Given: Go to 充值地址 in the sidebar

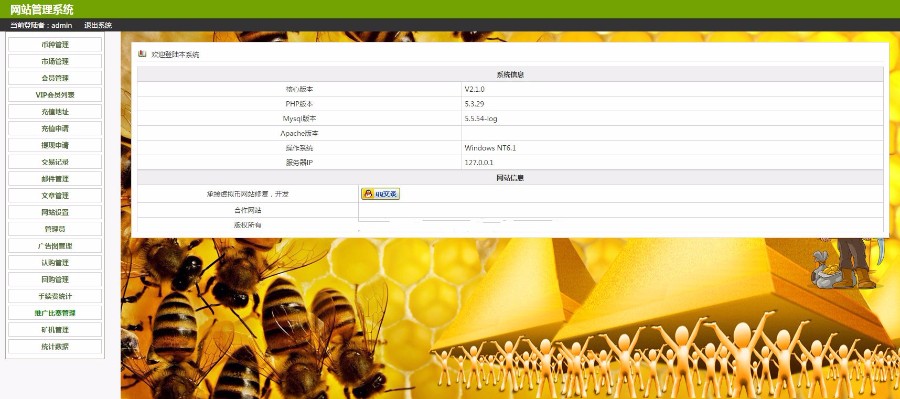Looking at the screenshot, I should pyautogui.click(x=55, y=112).
